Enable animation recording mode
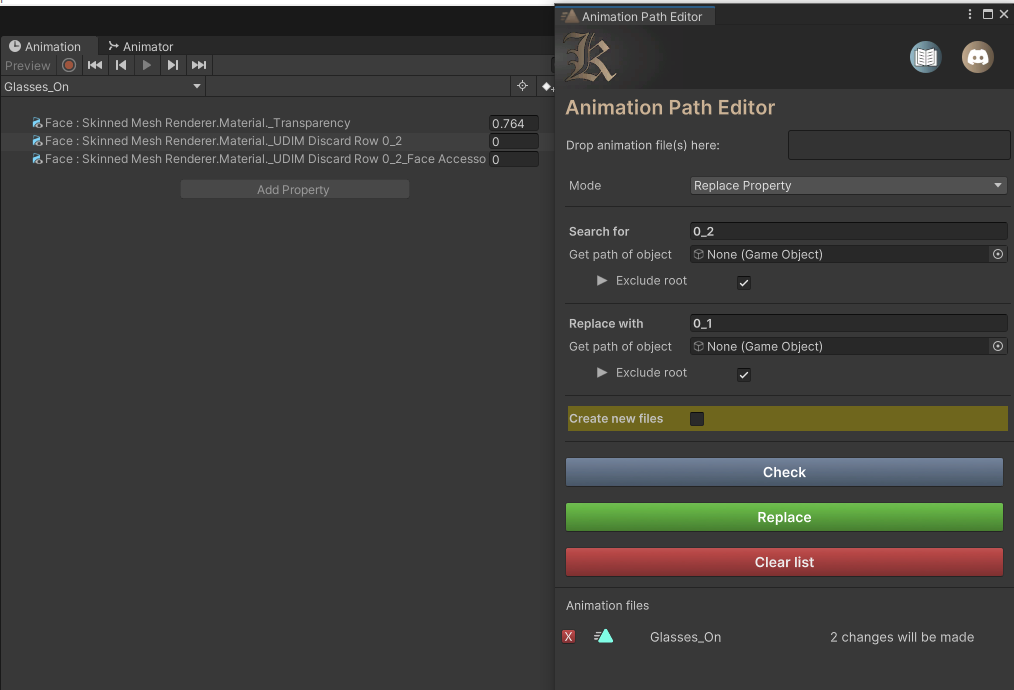The width and height of the screenshot is (1014, 690). (69, 66)
